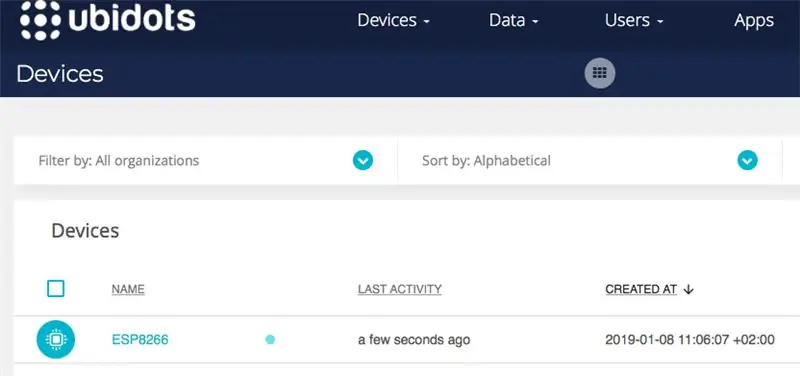800x376 pixels.
Task: Sort by the CREATED AT column header
Action: click(641, 289)
